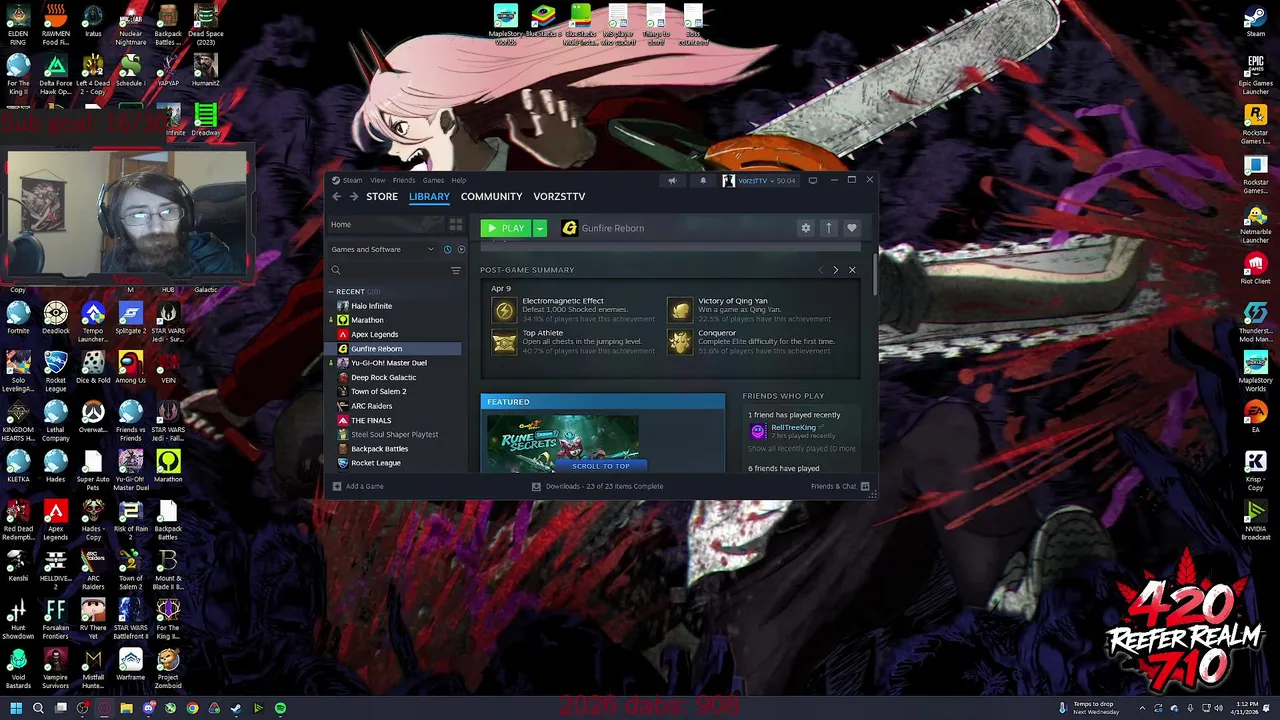Add Gunfire Reborn to favorites with the heart icon
The width and height of the screenshot is (1280, 720).
click(852, 228)
